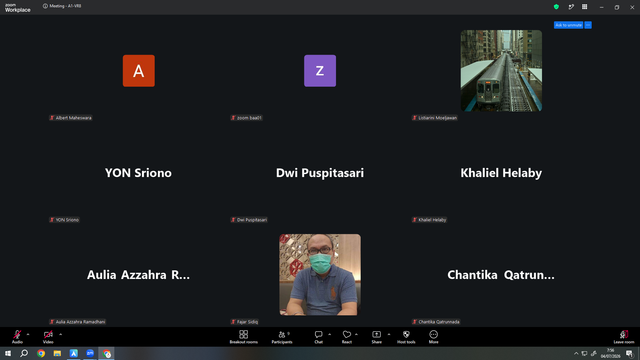Open the Windows notification center

coord(629,353)
